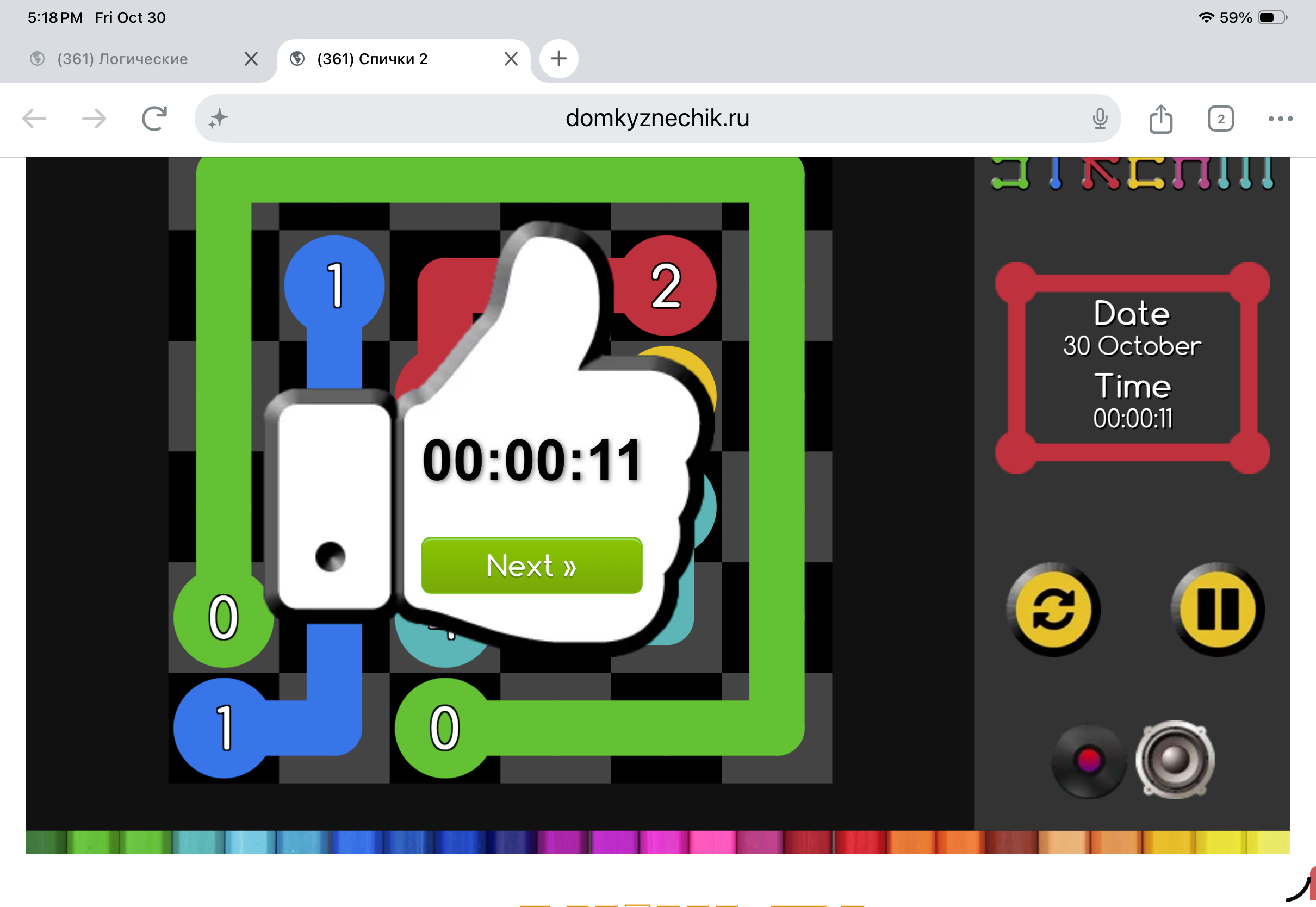
Task: Click the bottom-left blue 1 node
Action: point(224,728)
